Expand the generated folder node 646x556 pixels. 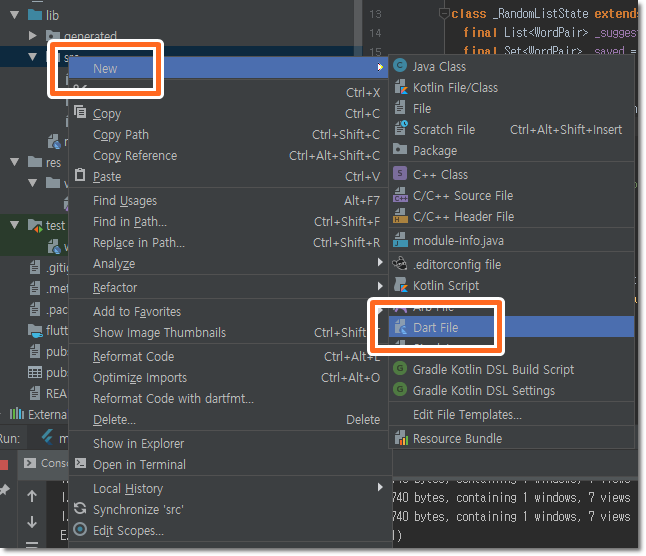[33, 36]
